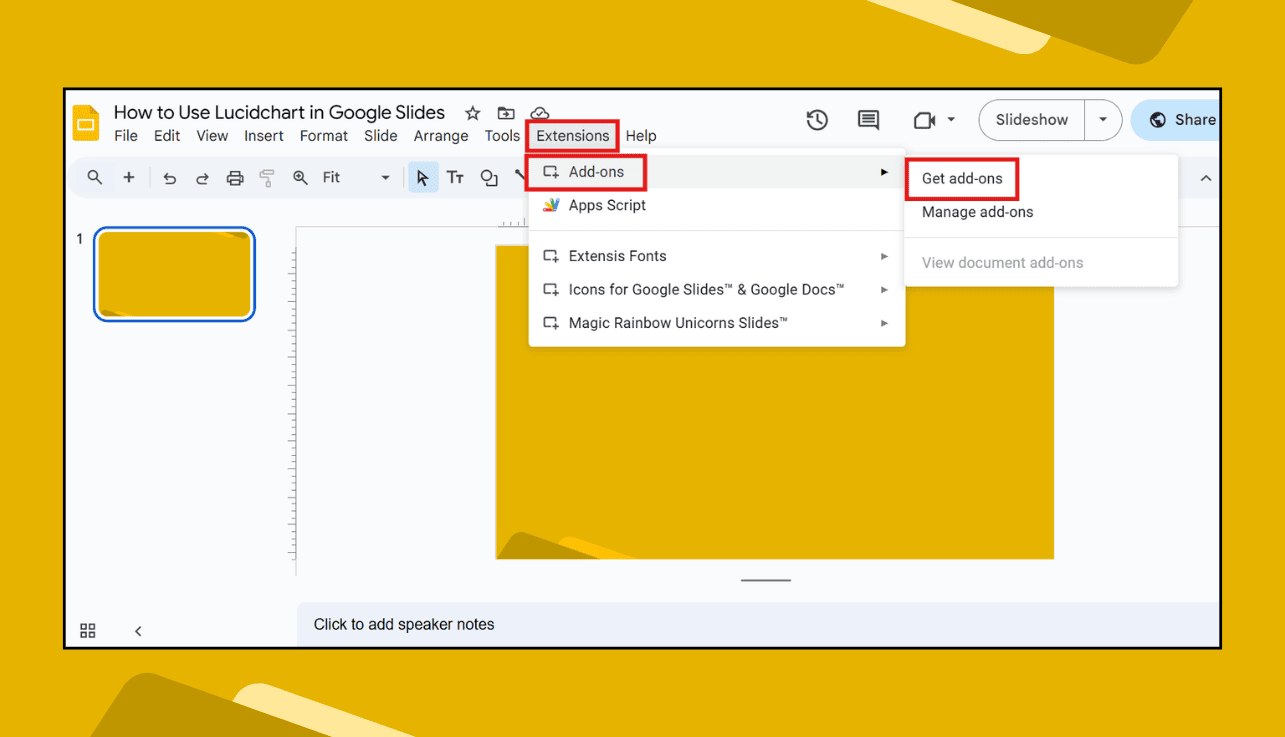Image resolution: width=1285 pixels, height=737 pixels.
Task: Activate the Paint format tool
Action: (267, 177)
